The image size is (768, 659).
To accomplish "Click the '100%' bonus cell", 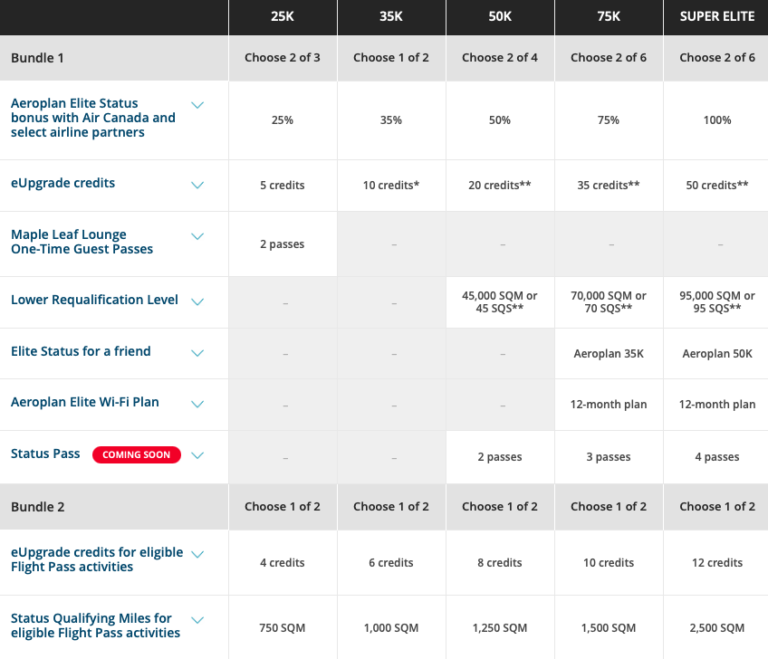I will pyautogui.click(x=717, y=120).
